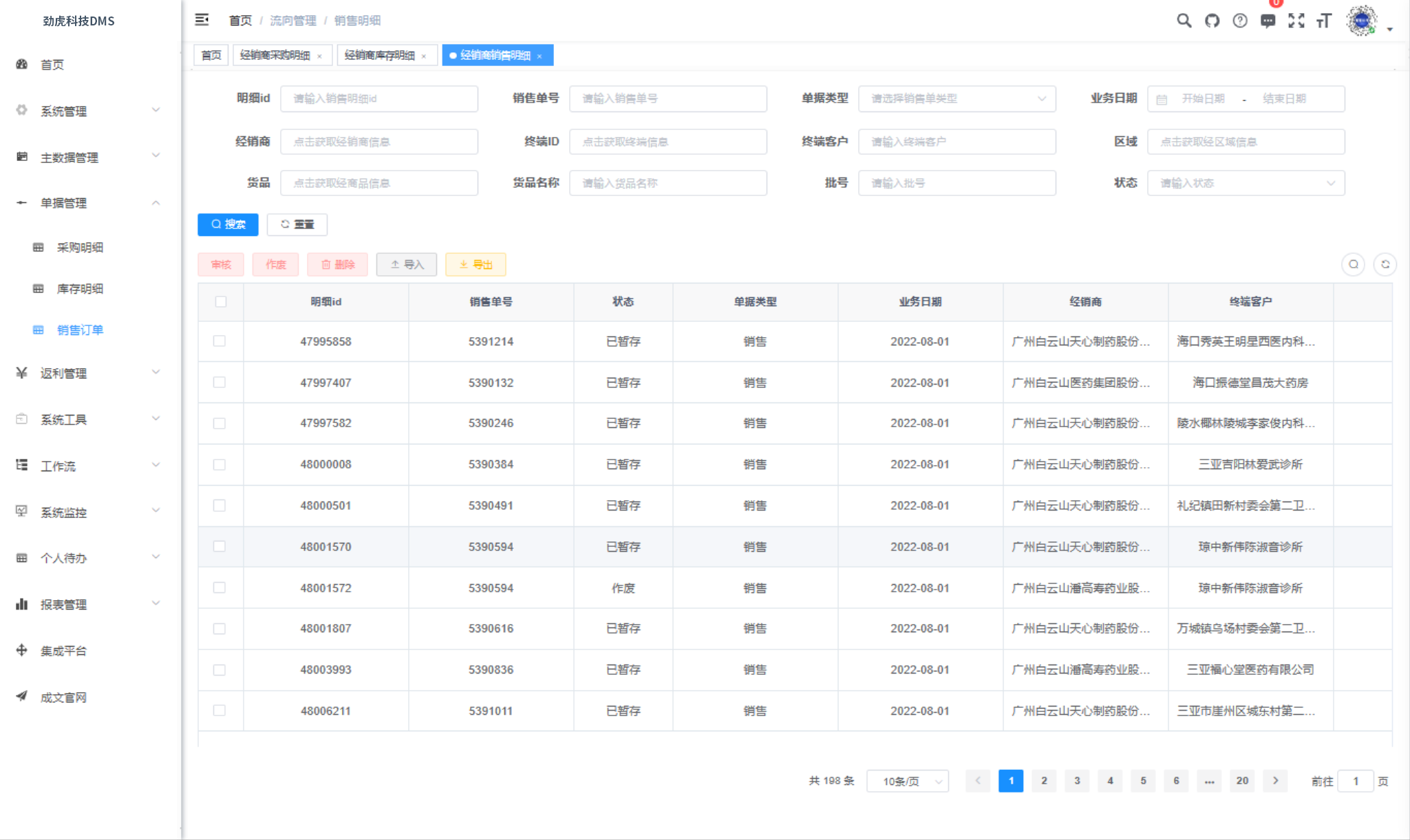Click the blue 搜索 button
The height and width of the screenshot is (840, 1410).
pos(228,224)
